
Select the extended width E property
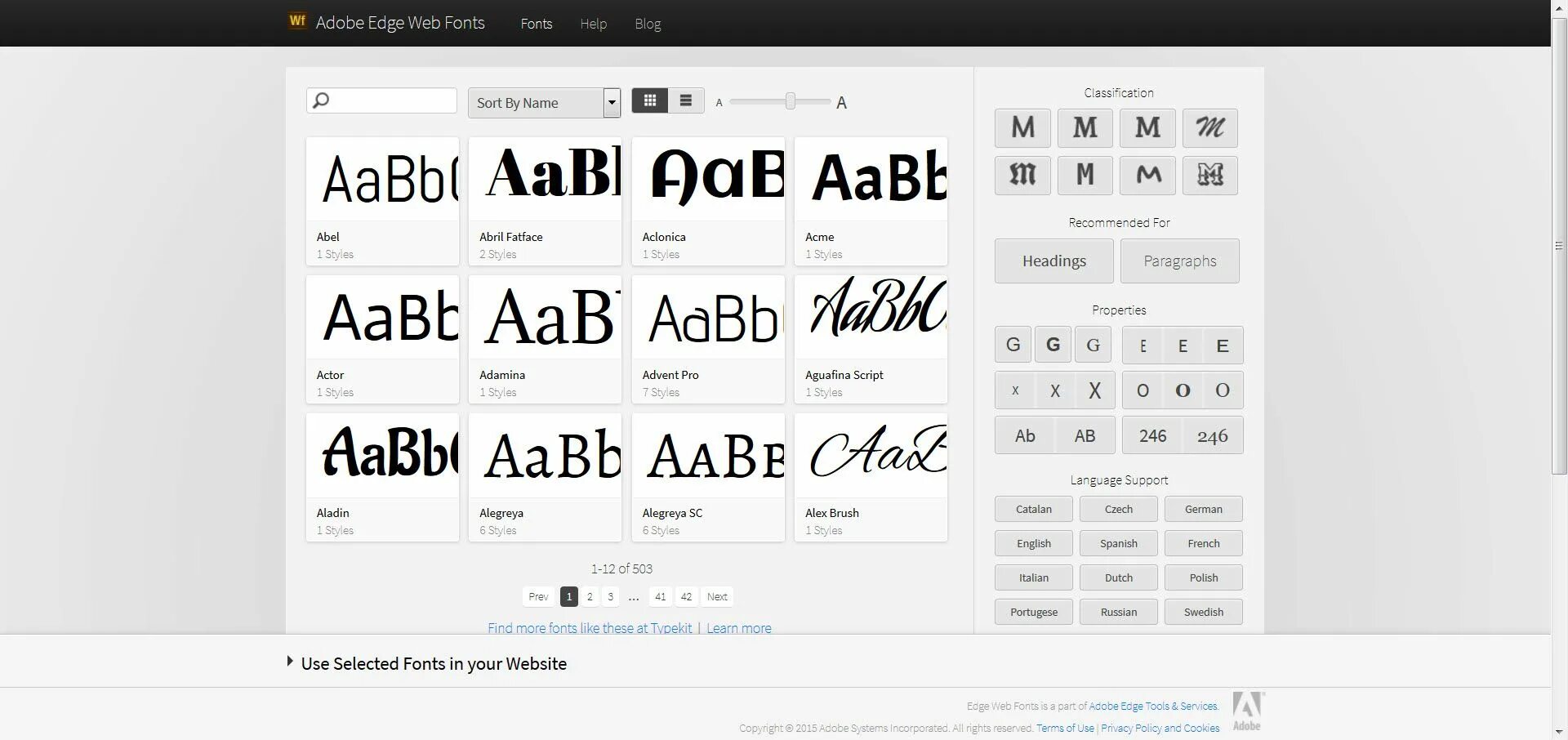1223,345
